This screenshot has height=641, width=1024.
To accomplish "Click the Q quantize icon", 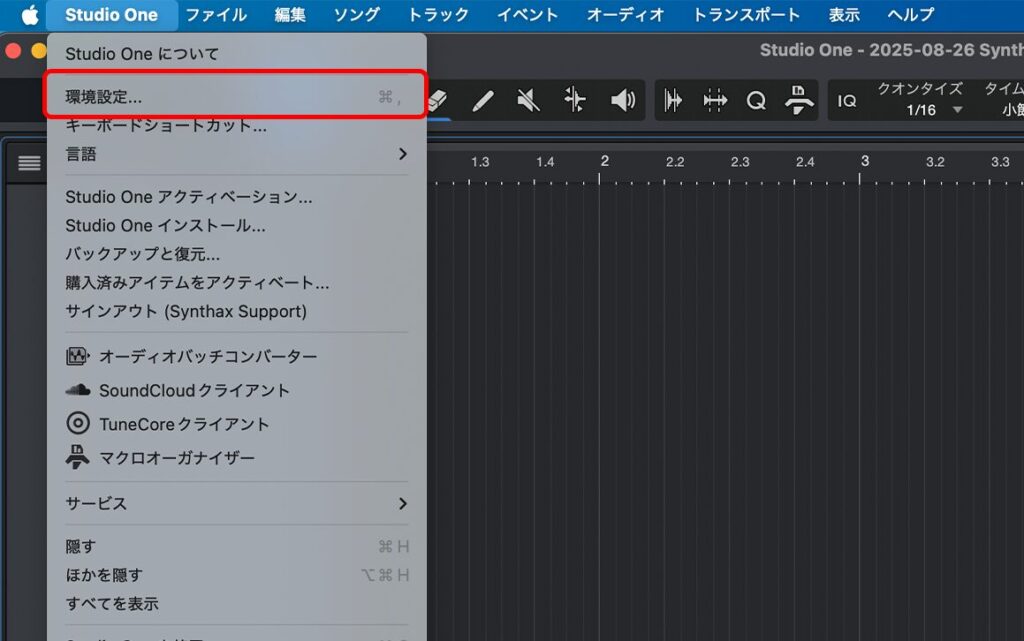I will tap(756, 100).
